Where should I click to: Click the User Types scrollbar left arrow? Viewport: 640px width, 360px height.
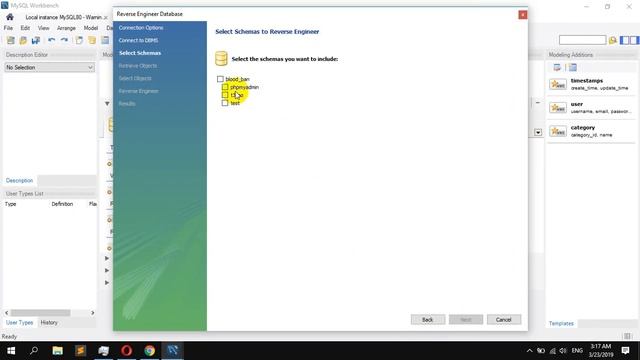click(x=7, y=313)
